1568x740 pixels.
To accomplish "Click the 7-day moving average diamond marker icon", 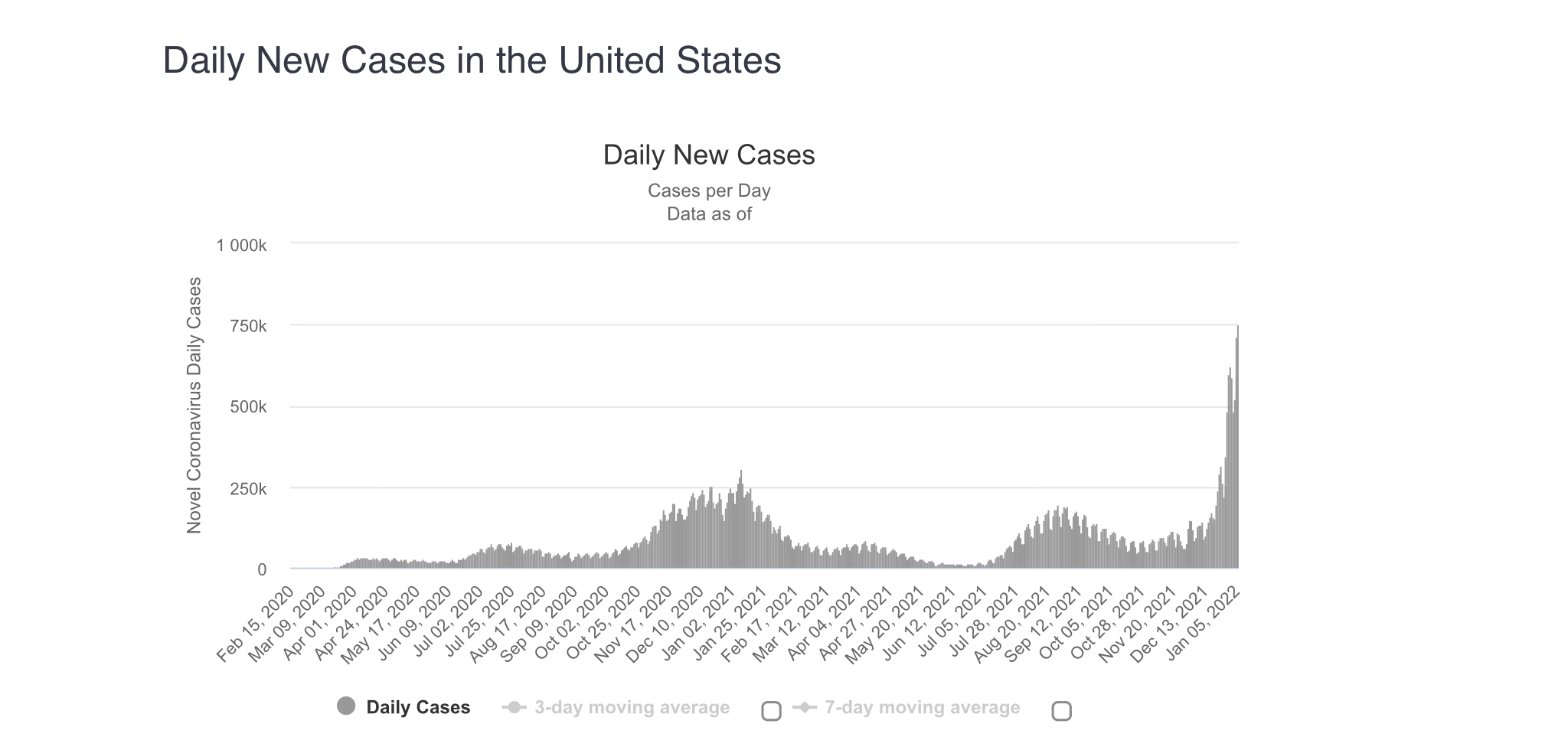I will (804, 707).
